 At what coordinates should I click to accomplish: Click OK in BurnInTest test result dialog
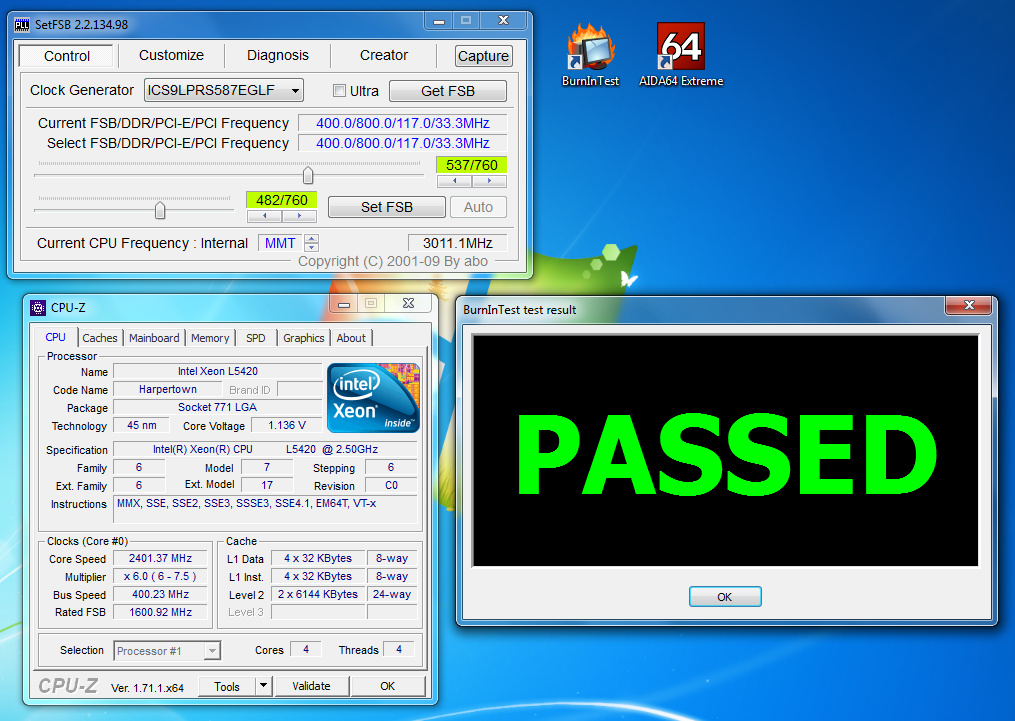tap(725, 597)
